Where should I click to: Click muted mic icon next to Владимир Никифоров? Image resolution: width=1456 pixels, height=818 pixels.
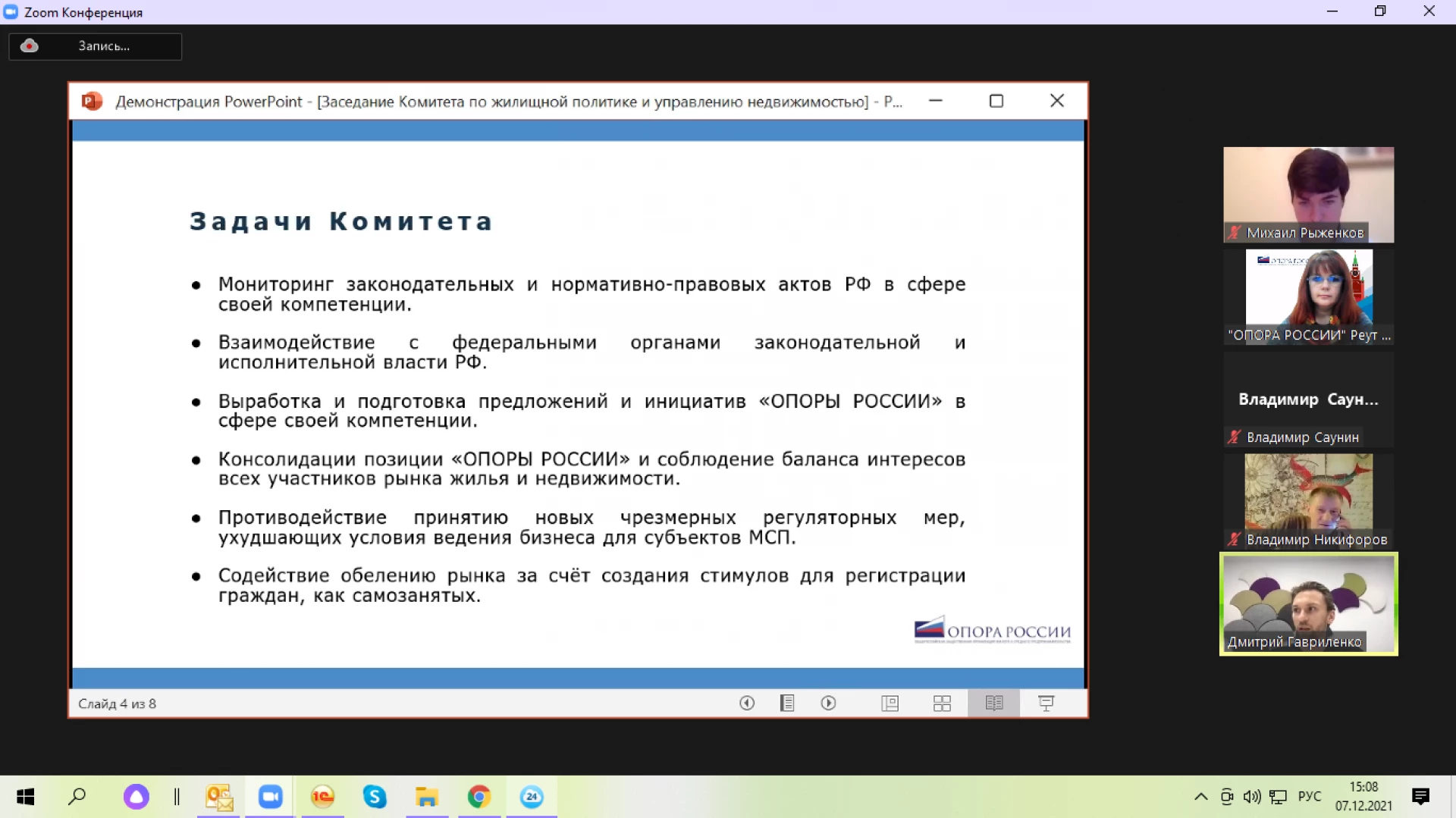point(1235,540)
